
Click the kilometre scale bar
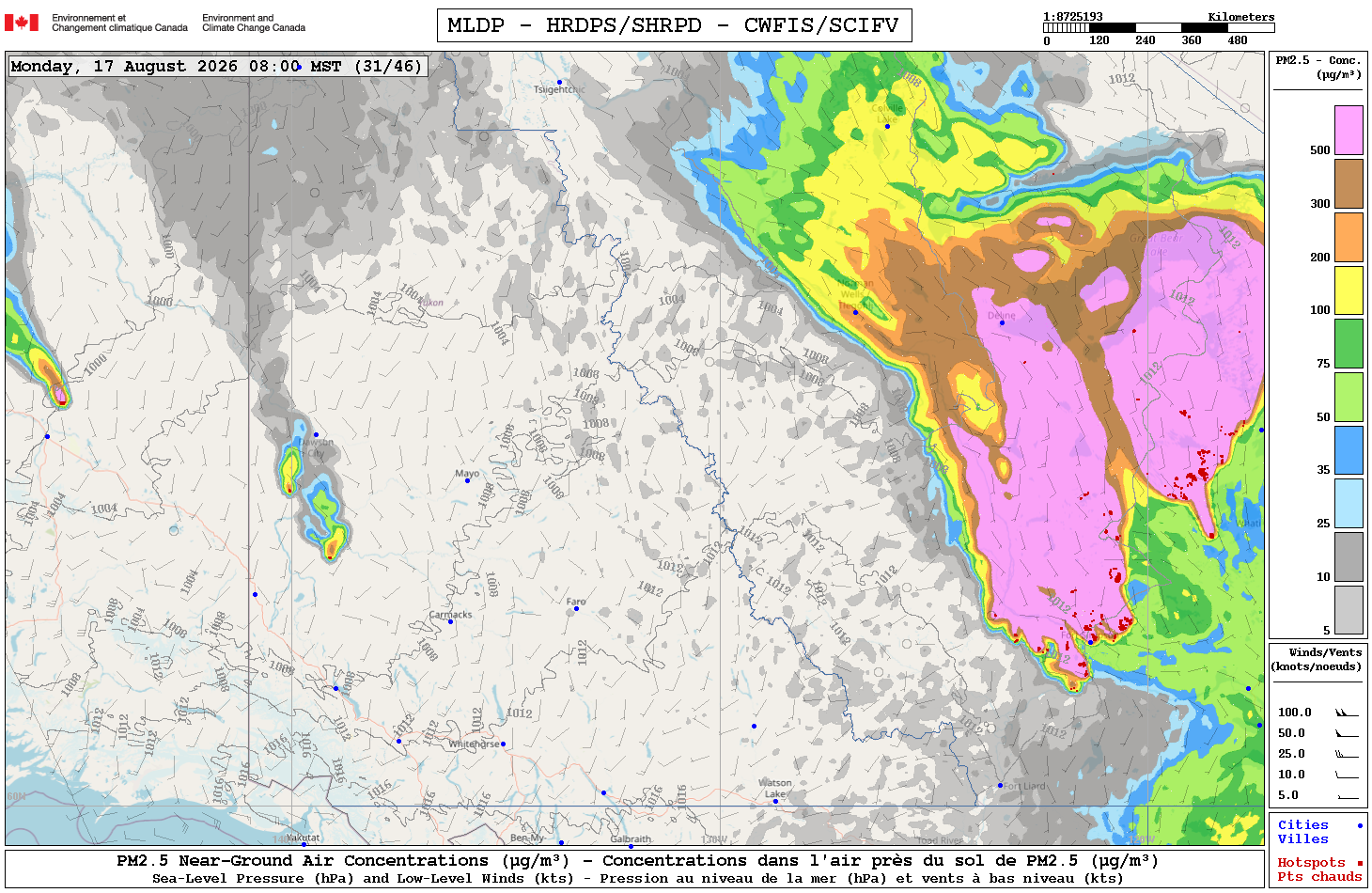(x=1159, y=28)
